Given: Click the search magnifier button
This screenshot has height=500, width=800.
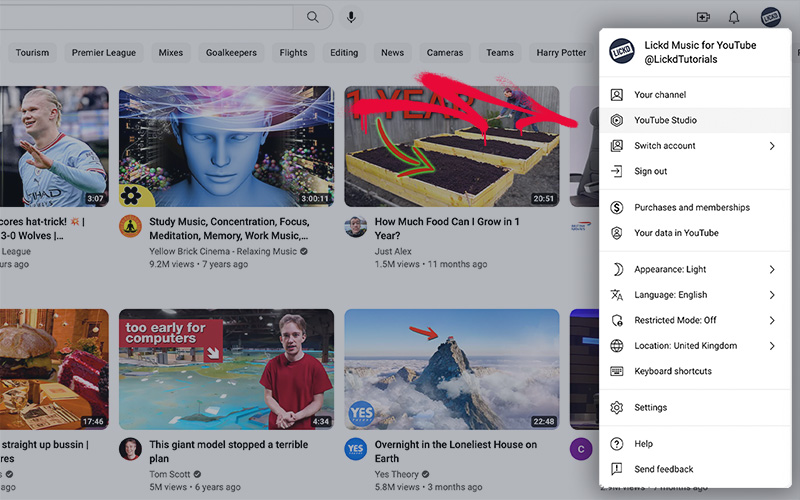Looking at the screenshot, I should pos(313,17).
